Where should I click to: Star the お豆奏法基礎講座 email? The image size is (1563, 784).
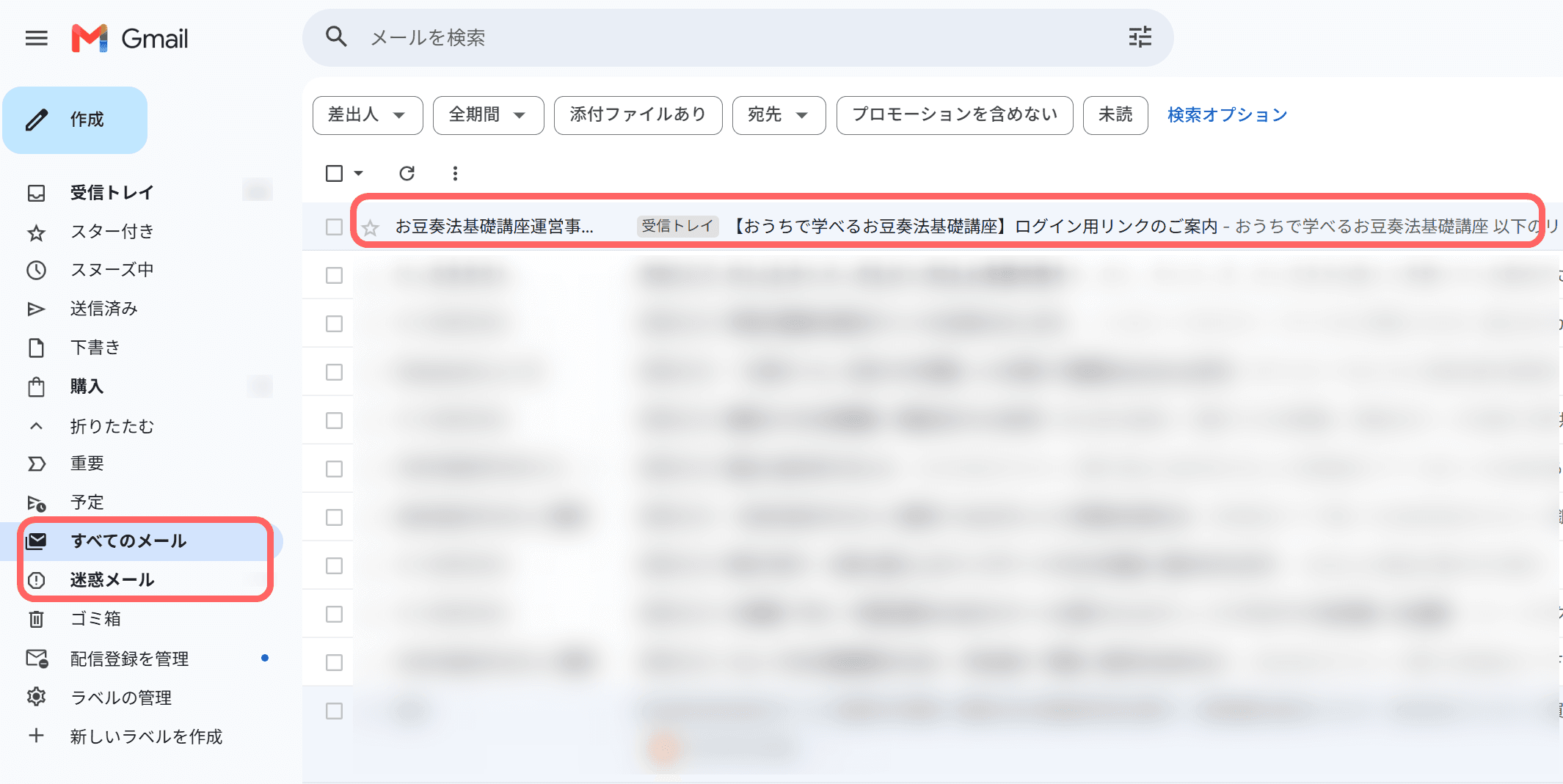(x=371, y=227)
